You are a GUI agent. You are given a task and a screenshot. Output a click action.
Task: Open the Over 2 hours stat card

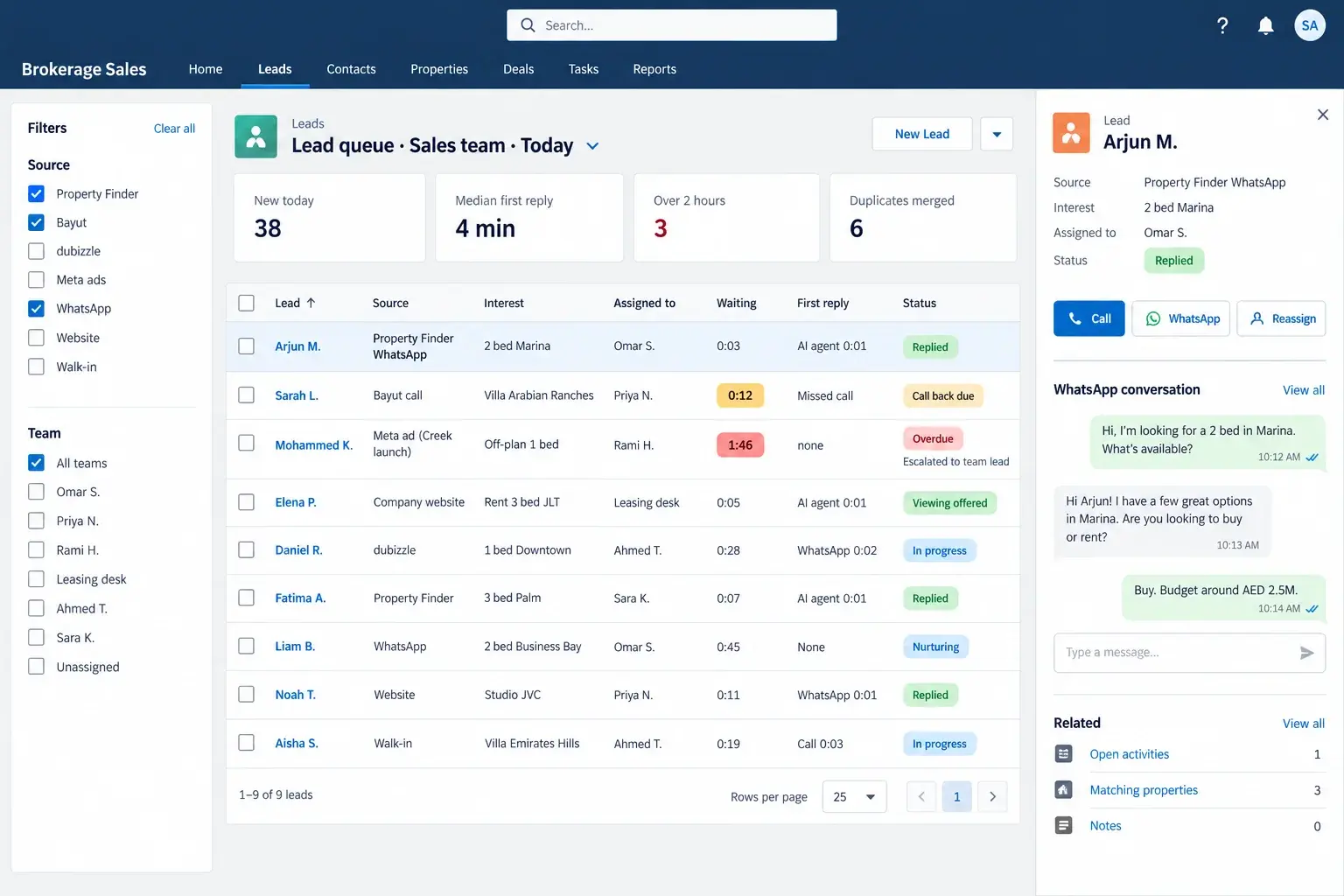pos(726,218)
